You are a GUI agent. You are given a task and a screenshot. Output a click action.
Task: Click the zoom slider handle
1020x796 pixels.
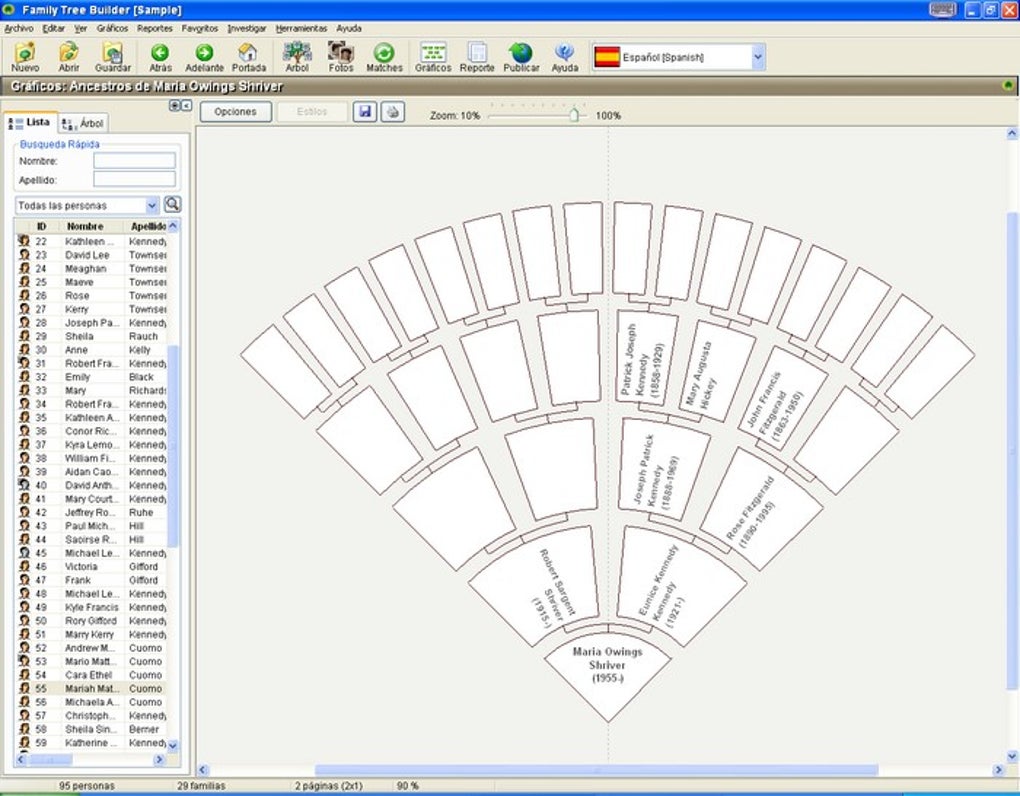tap(574, 115)
